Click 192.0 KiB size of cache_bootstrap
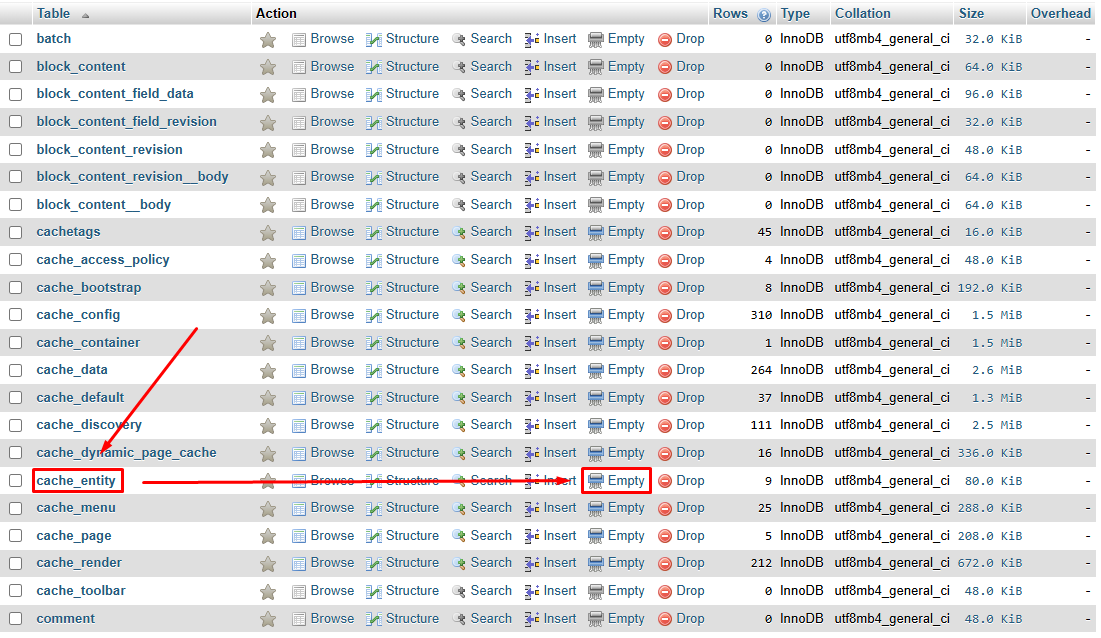 [x=990, y=288]
